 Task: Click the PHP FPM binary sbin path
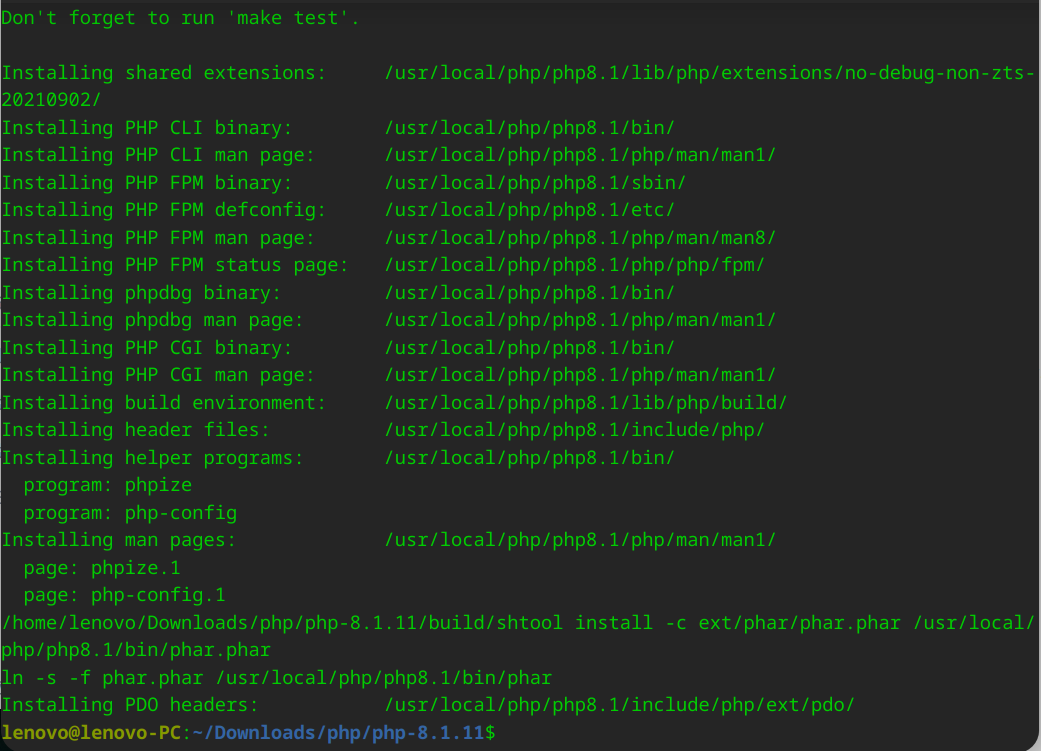[x=535, y=183]
